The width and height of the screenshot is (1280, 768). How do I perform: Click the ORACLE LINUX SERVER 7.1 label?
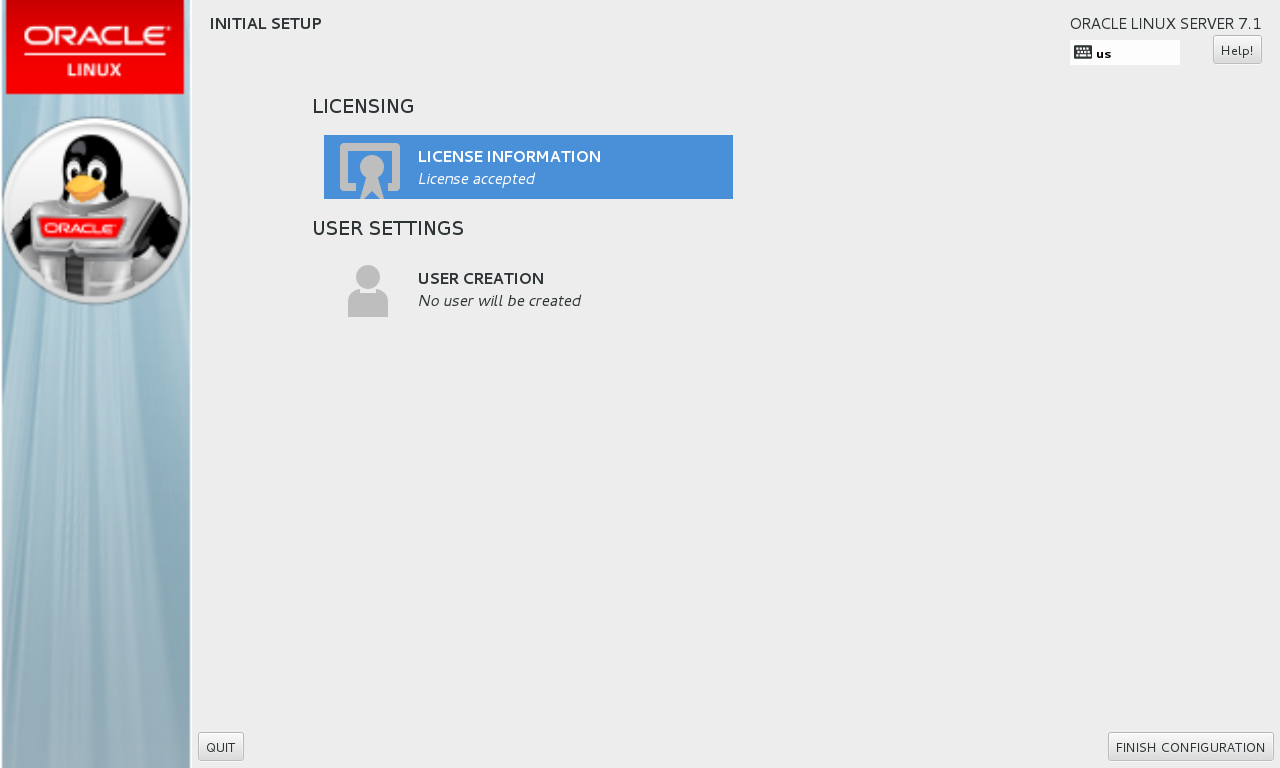(1166, 24)
